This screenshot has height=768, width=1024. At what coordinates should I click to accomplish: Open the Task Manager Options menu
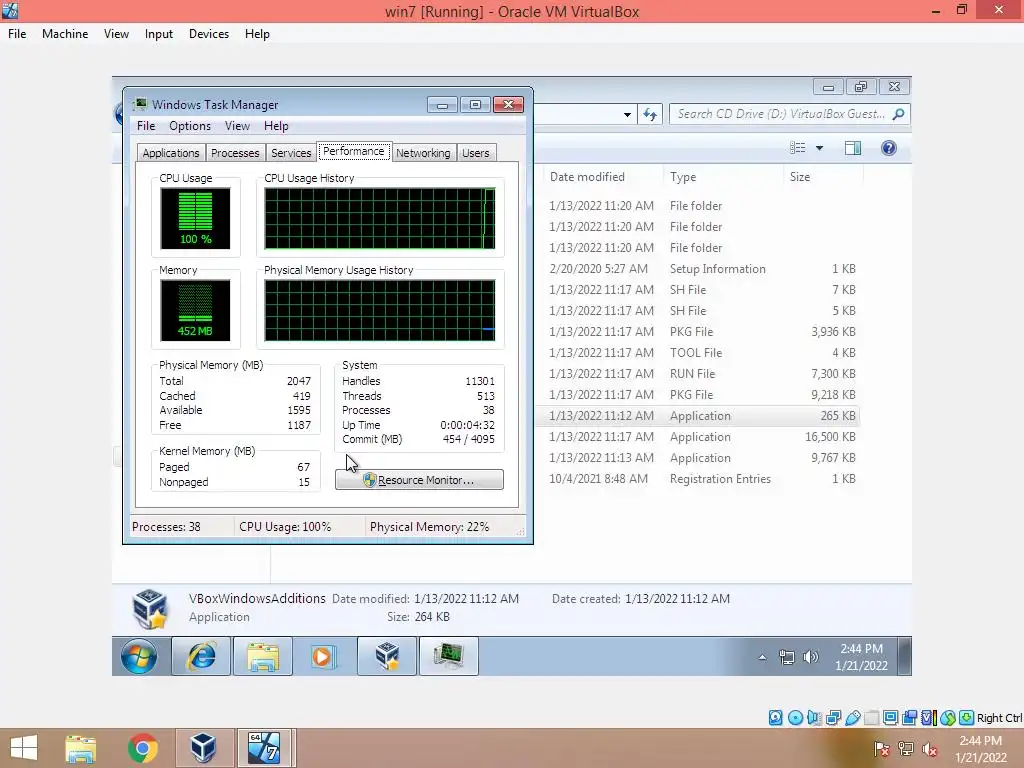tap(190, 126)
